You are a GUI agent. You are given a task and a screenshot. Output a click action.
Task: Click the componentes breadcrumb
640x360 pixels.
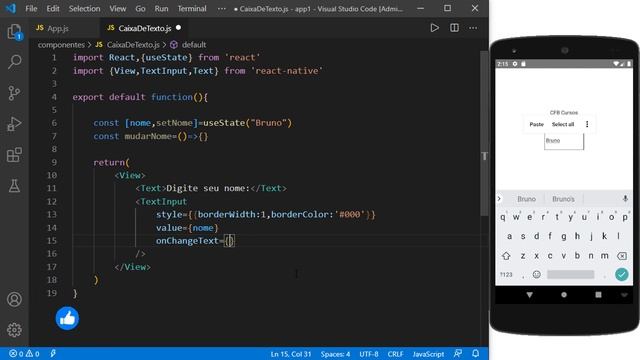coord(61,45)
